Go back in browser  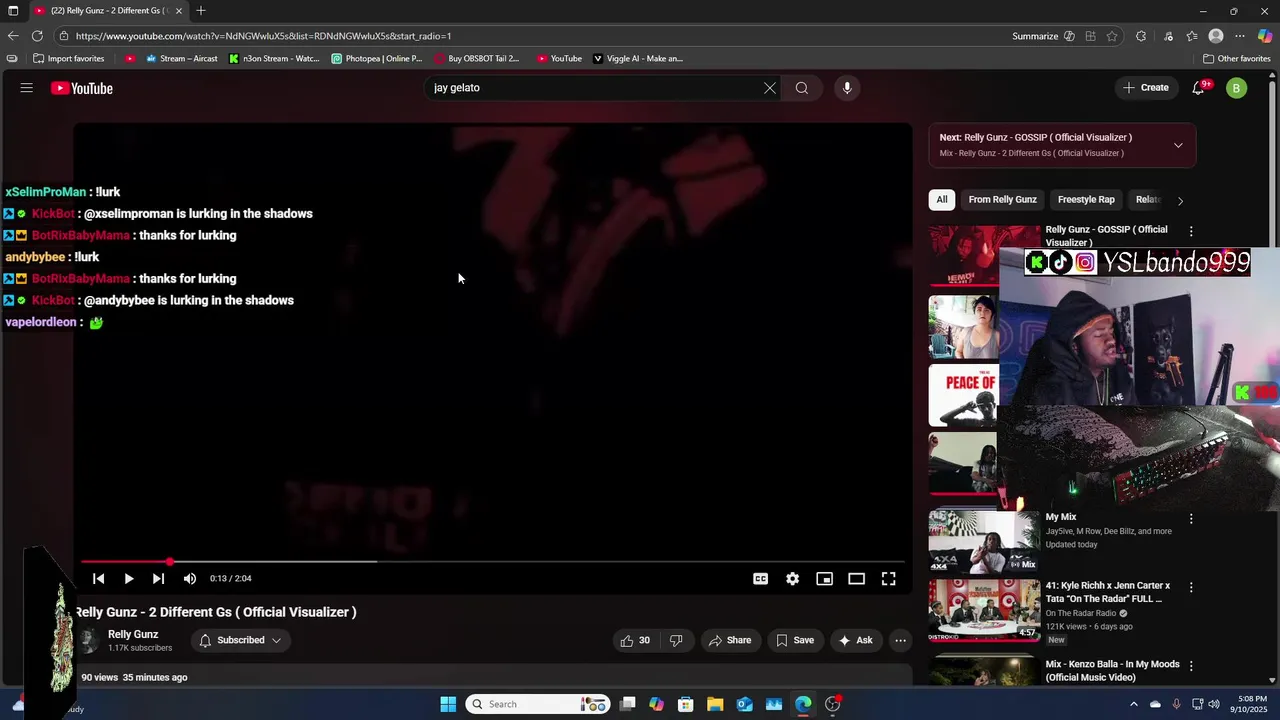point(13,36)
